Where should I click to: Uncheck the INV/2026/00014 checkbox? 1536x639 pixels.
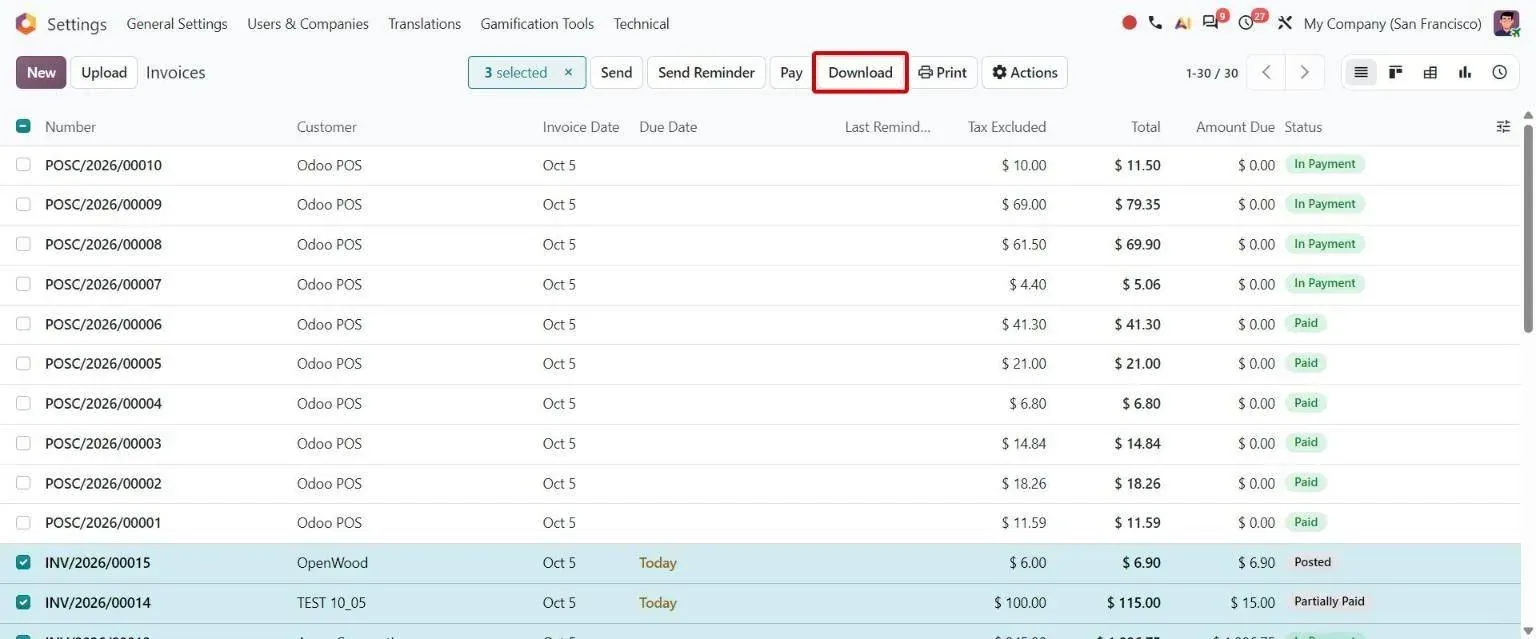pyautogui.click(x=23, y=603)
